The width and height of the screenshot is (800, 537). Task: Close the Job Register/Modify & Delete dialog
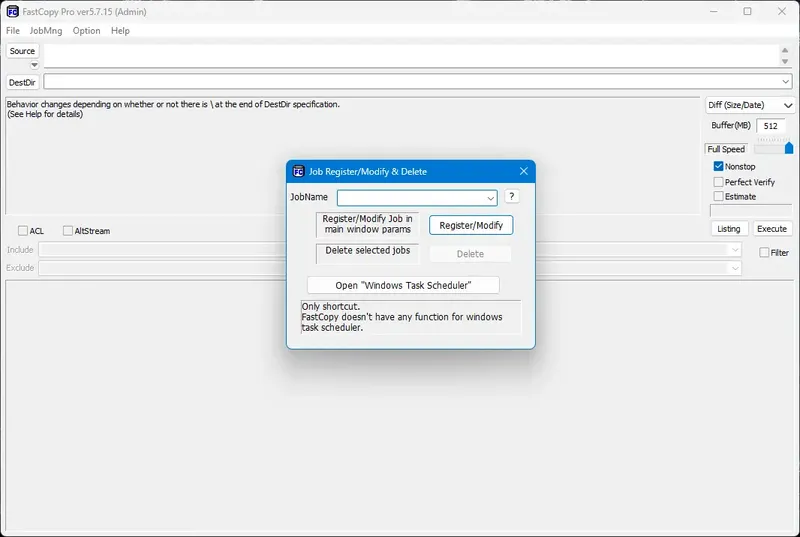[523, 171]
